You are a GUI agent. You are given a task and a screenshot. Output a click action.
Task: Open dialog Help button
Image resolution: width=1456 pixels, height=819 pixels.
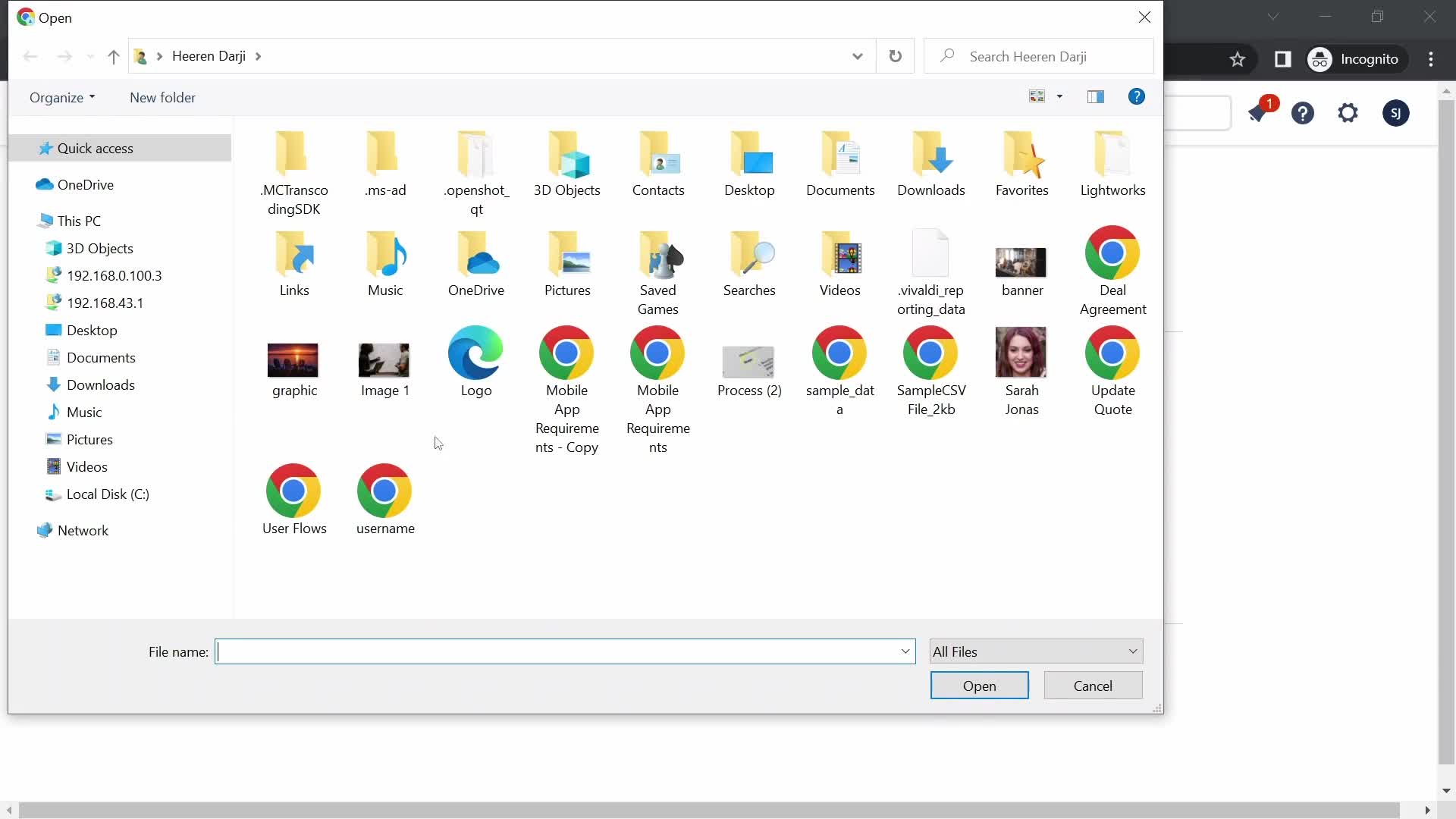pyautogui.click(x=1137, y=96)
